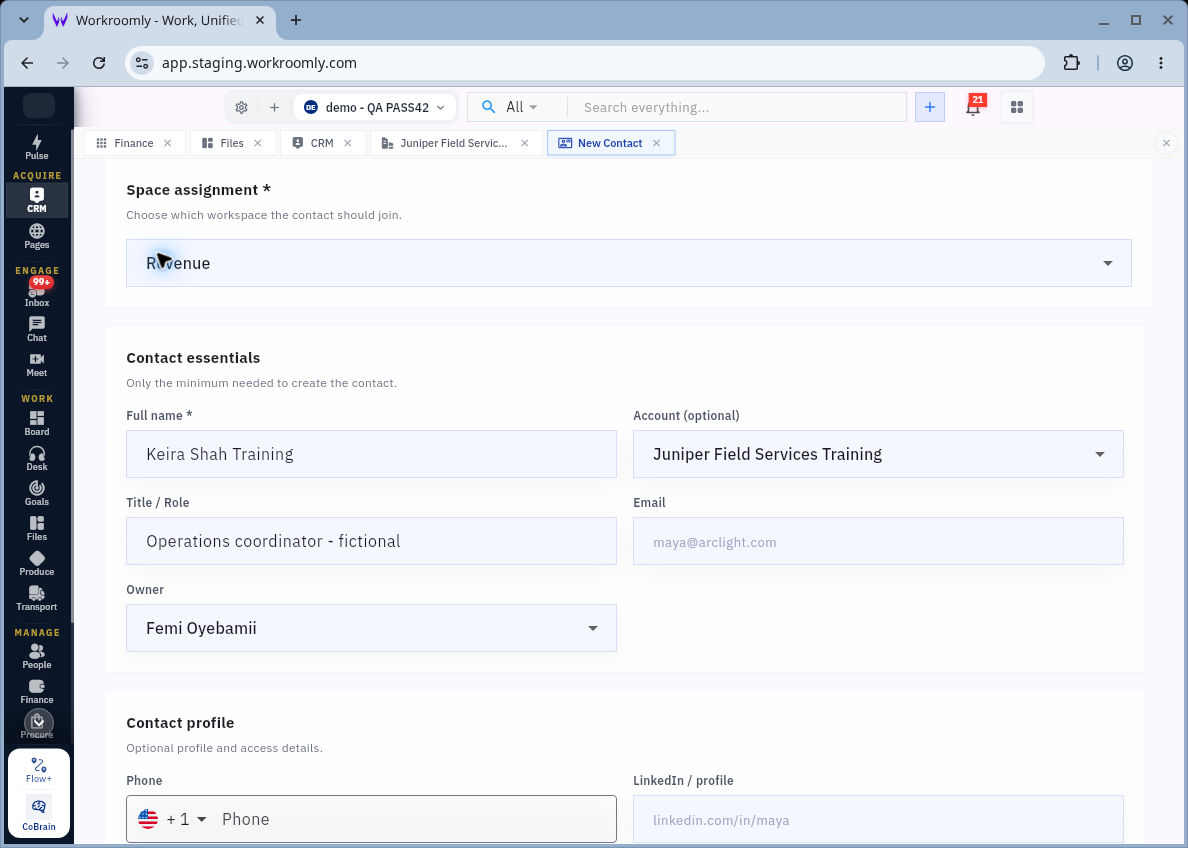Open Meet in the sidebar
The image size is (1188, 848).
(x=36, y=365)
